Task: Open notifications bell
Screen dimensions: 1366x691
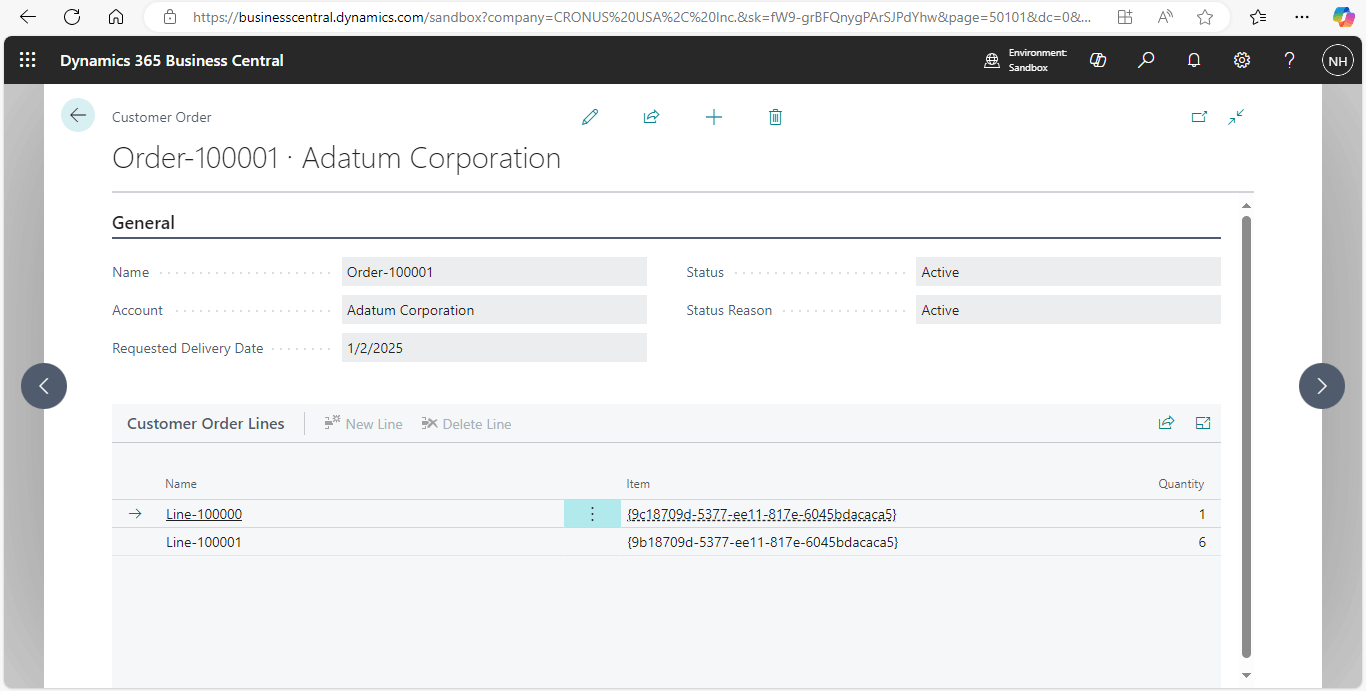Action: pos(1193,60)
